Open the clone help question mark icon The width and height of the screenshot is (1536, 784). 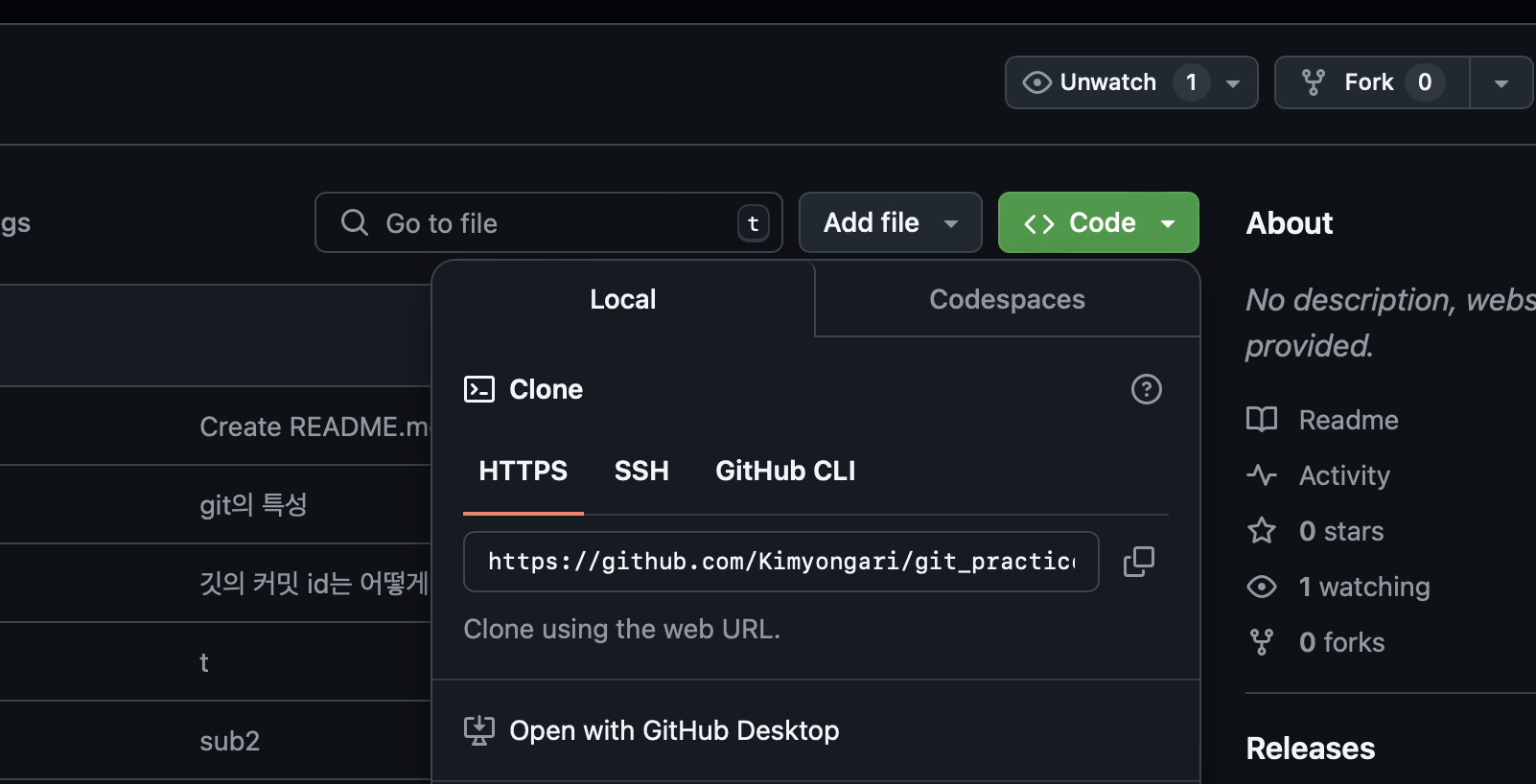tap(1147, 389)
